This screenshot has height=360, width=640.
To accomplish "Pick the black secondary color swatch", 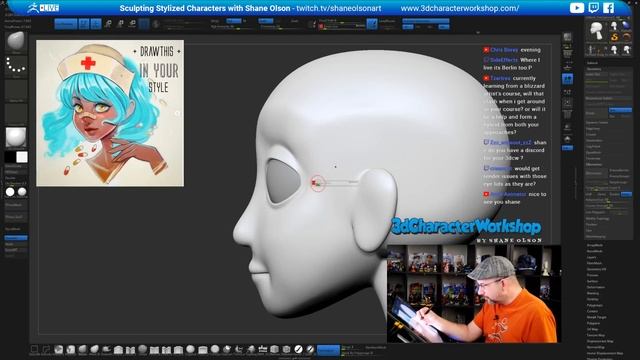I will click(10, 157).
